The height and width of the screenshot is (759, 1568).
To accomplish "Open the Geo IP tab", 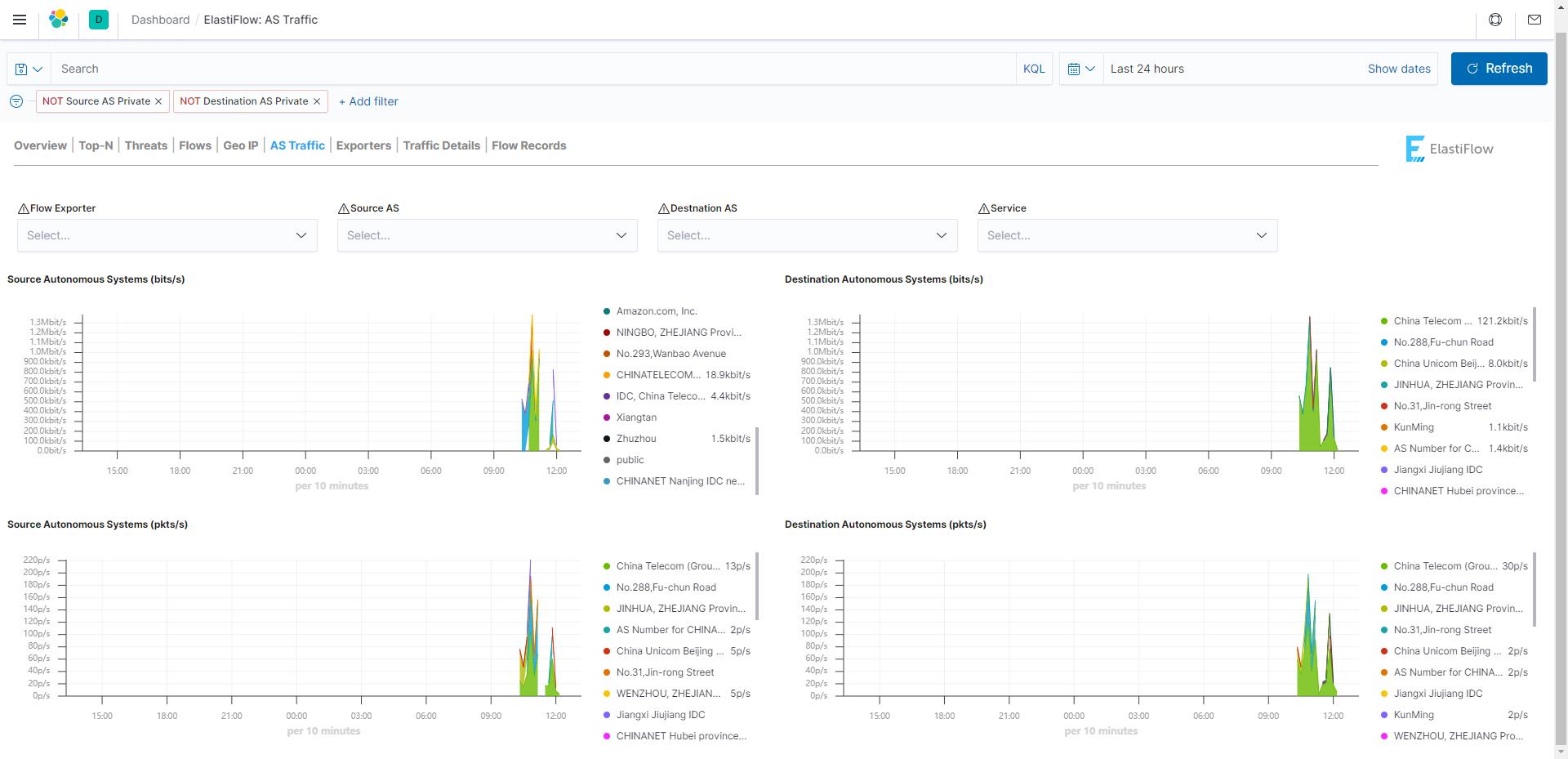I will pyautogui.click(x=241, y=145).
